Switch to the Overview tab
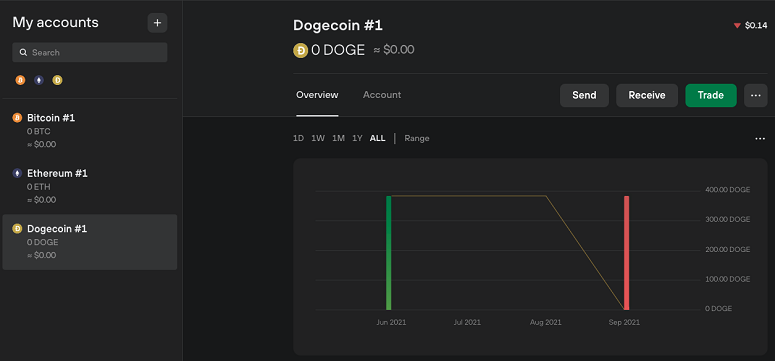This screenshot has height=361, width=775. click(317, 95)
